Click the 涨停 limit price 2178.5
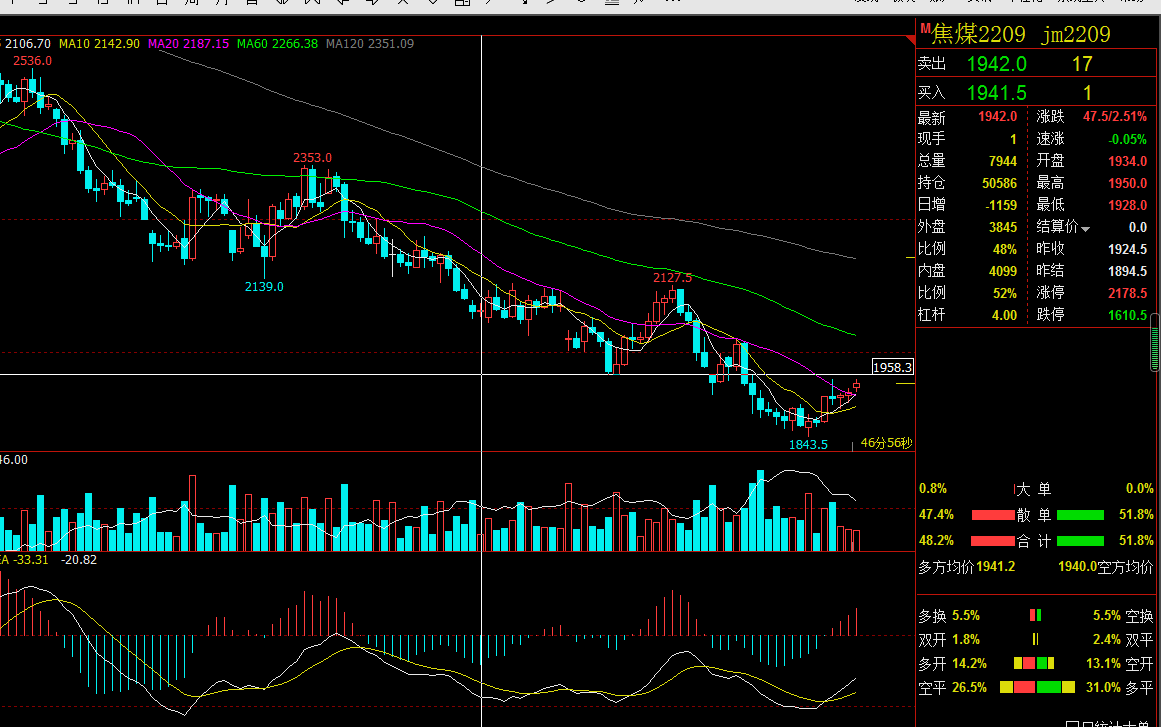This screenshot has height=727, width=1161. pos(1127,293)
